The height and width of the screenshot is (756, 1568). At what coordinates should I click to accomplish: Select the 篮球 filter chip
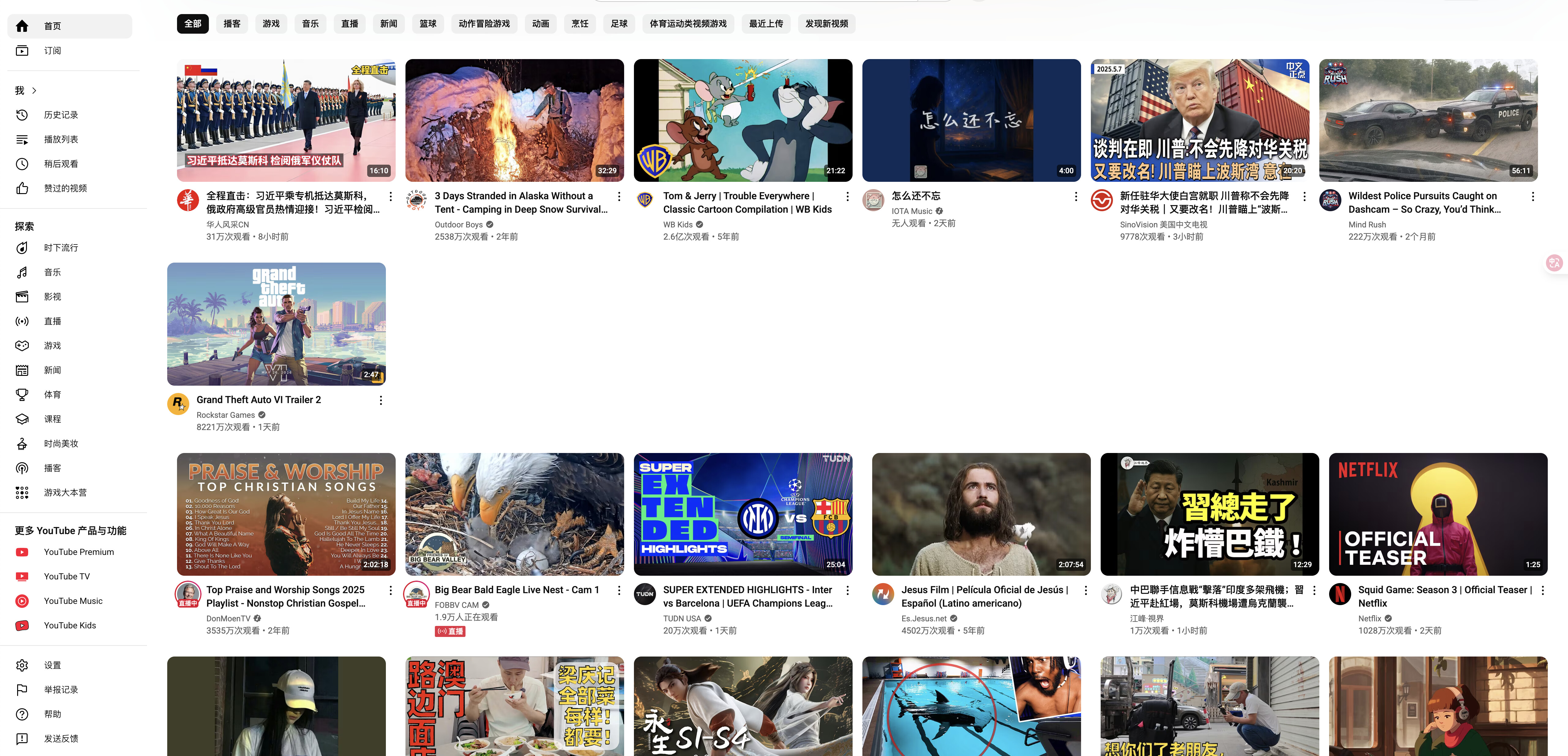tap(428, 24)
